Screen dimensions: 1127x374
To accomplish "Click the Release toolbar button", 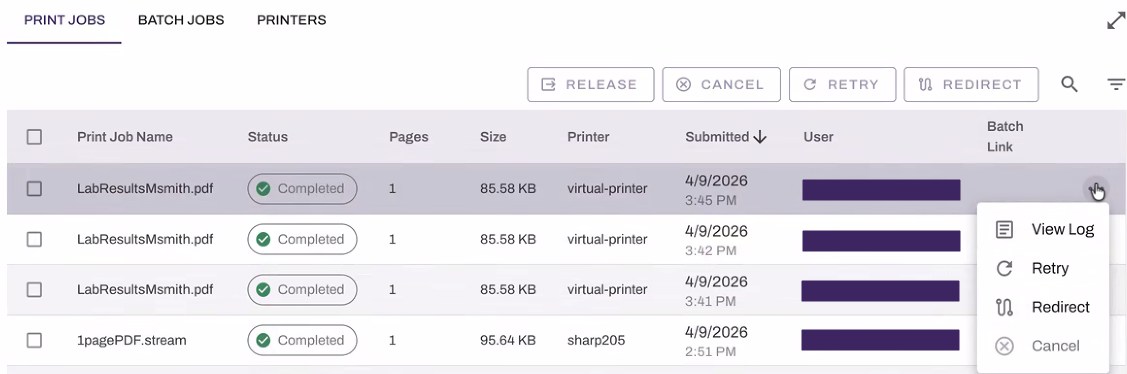I will [x=591, y=85].
